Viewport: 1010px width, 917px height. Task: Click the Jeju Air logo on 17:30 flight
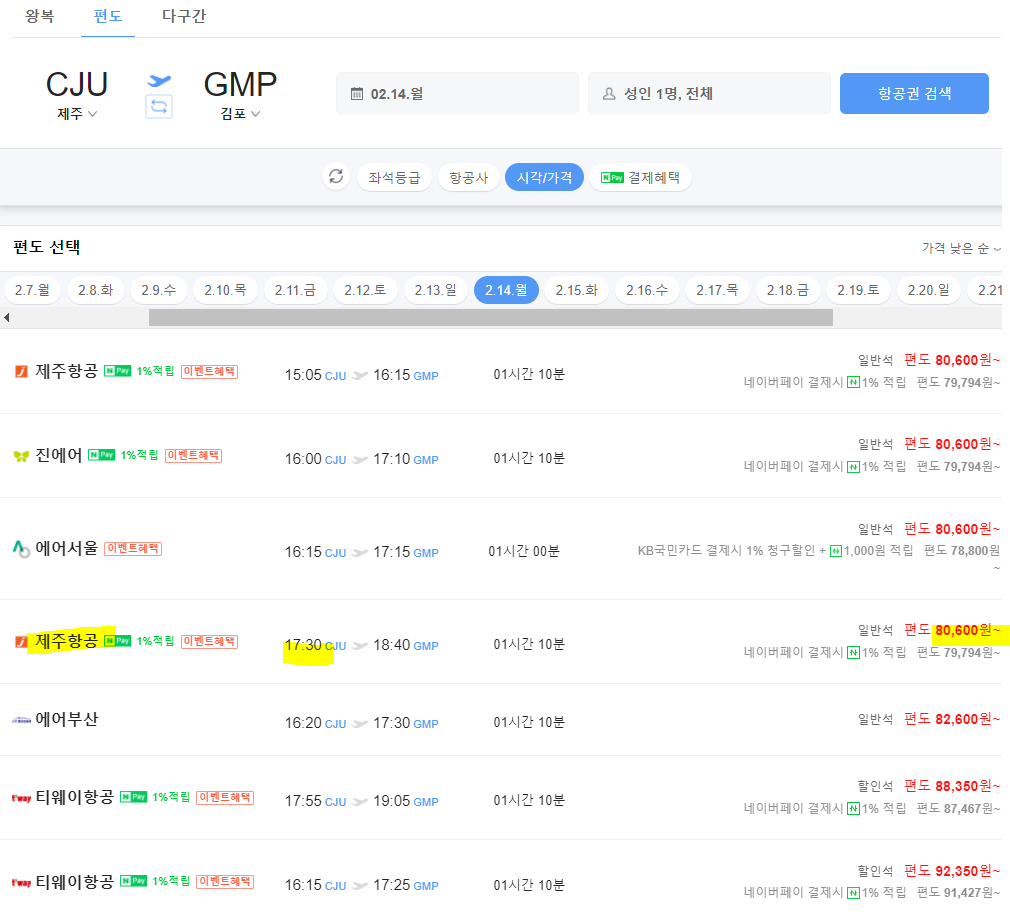[x=21, y=641]
